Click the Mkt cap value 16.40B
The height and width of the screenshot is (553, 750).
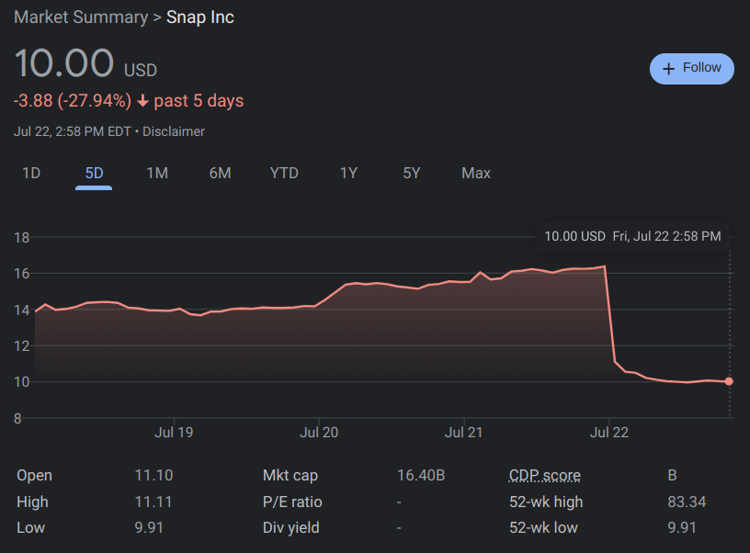click(421, 476)
